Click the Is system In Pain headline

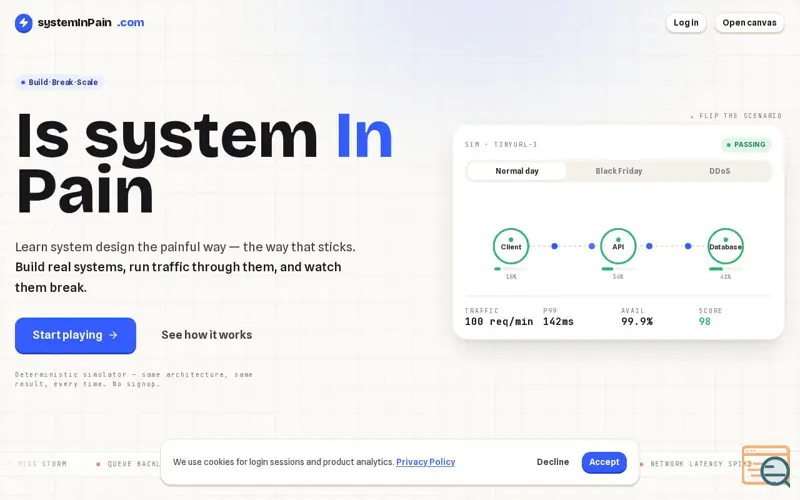[x=204, y=163]
